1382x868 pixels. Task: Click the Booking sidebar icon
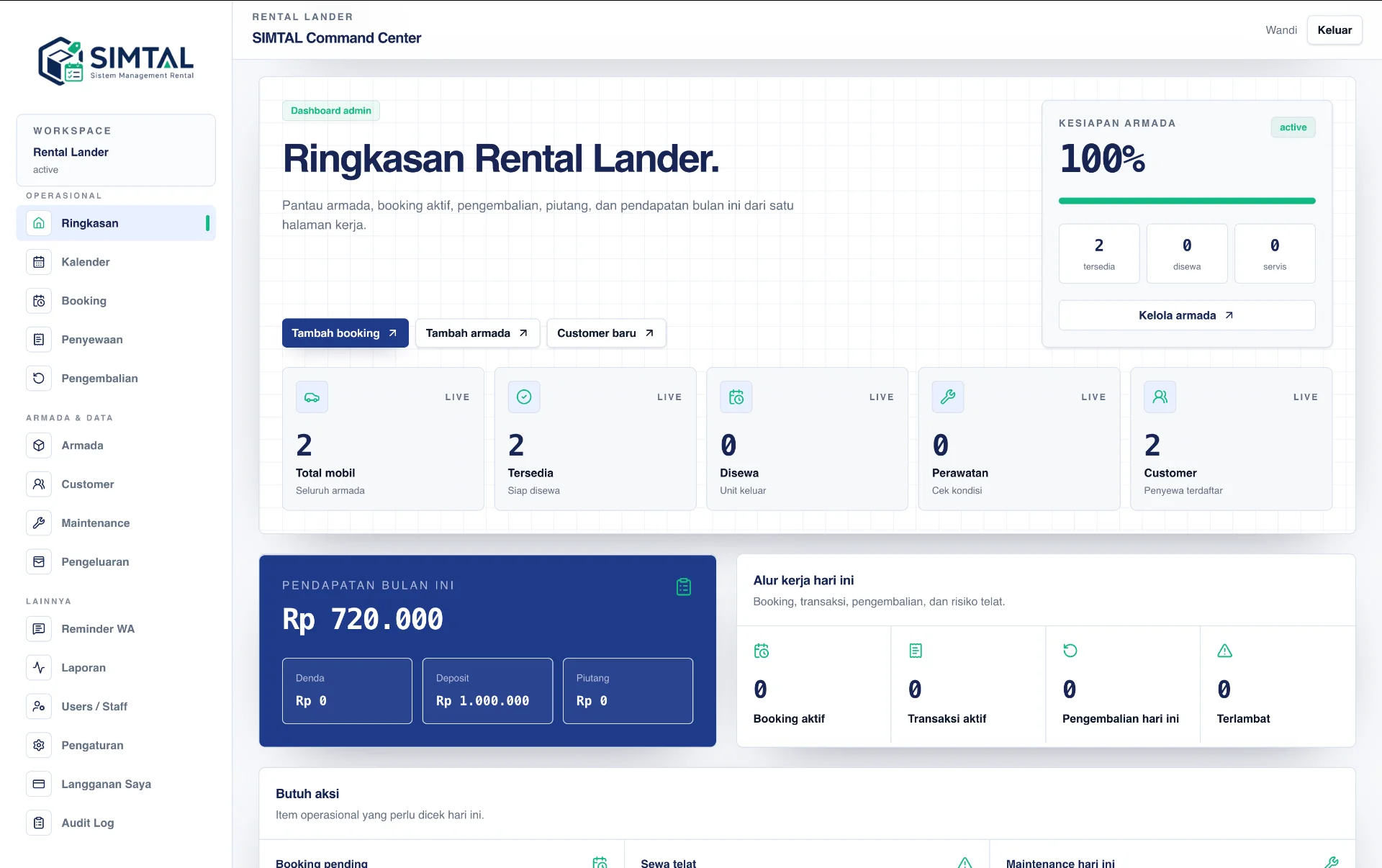click(x=39, y=301)
